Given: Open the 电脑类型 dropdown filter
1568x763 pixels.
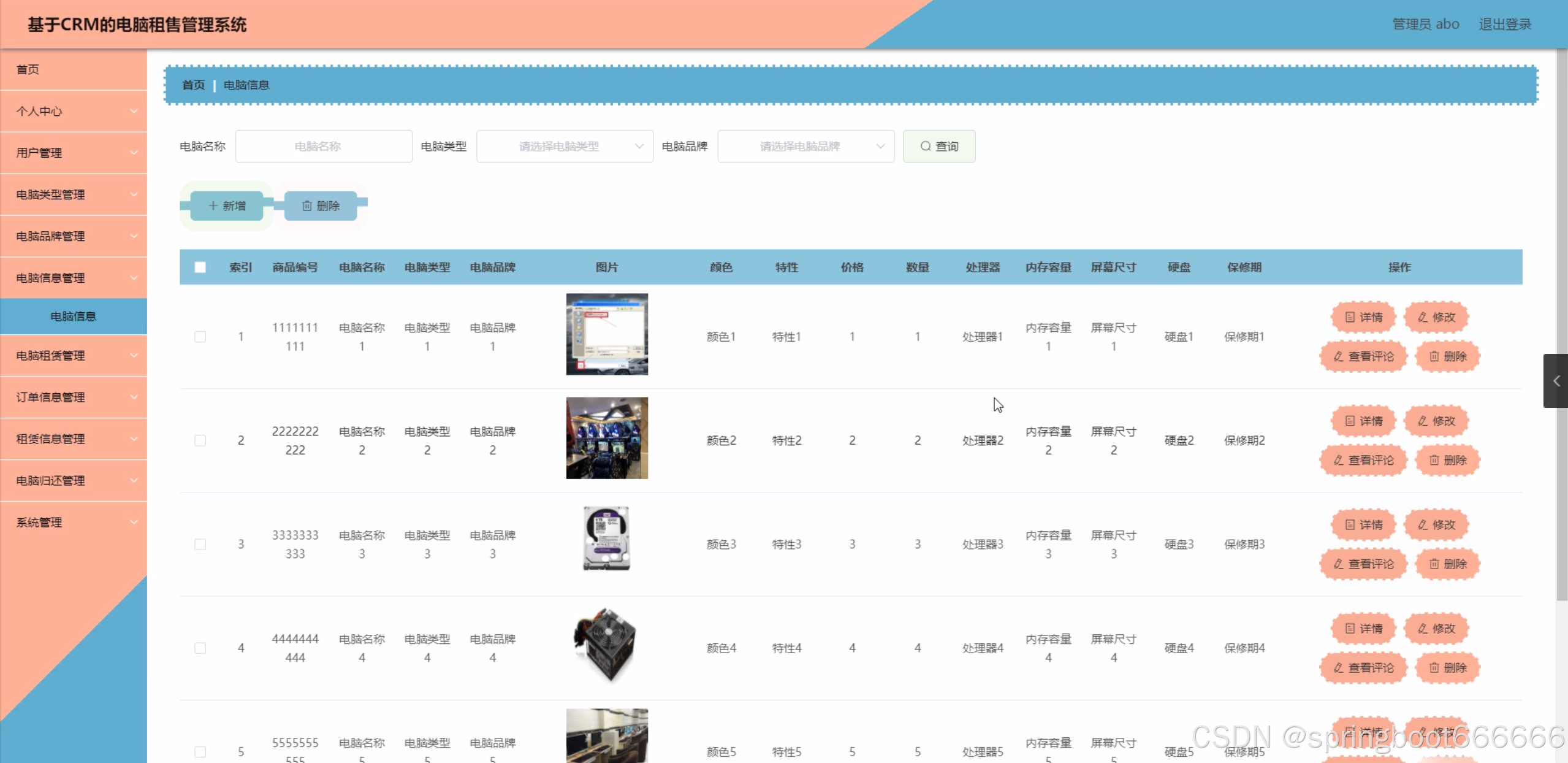Looking at the screenshot, I should (564, 146).
